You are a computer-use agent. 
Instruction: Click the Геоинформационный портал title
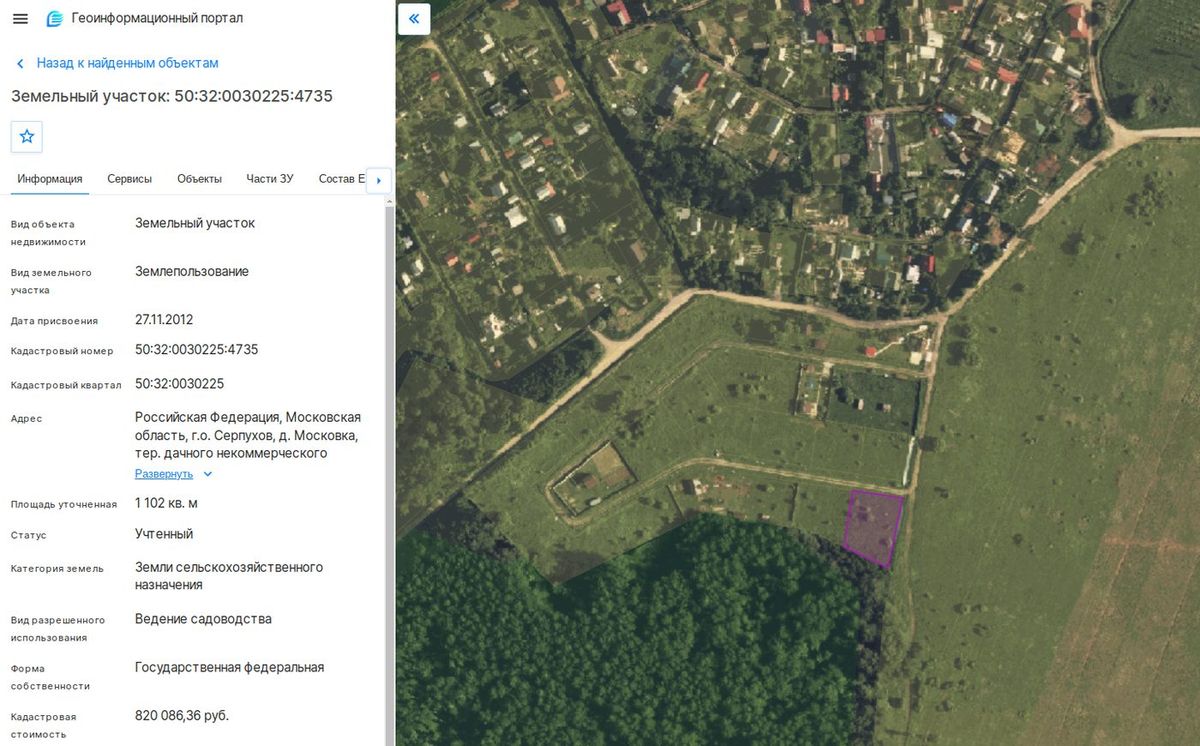pos(157,18)
